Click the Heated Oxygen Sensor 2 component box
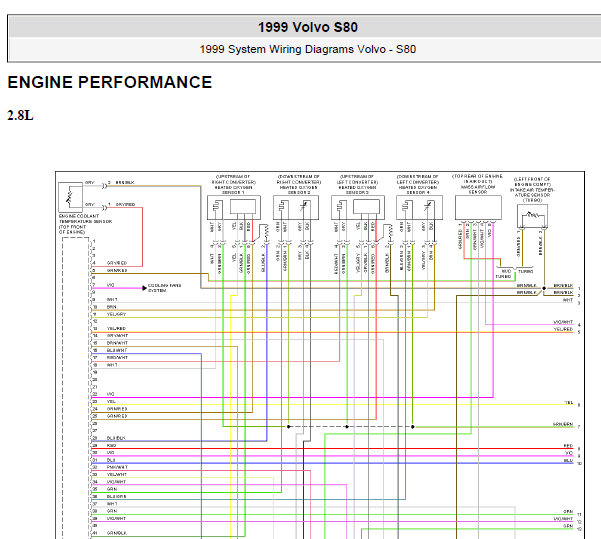 coord(296,207)
